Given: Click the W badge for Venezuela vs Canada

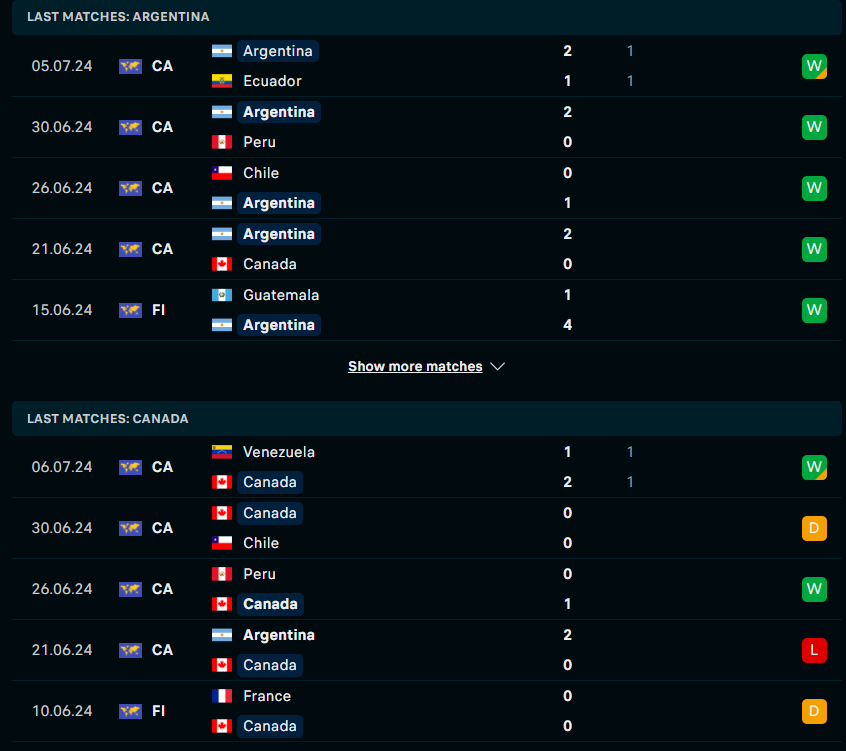Looking at the screenshot, I should 814,467.
